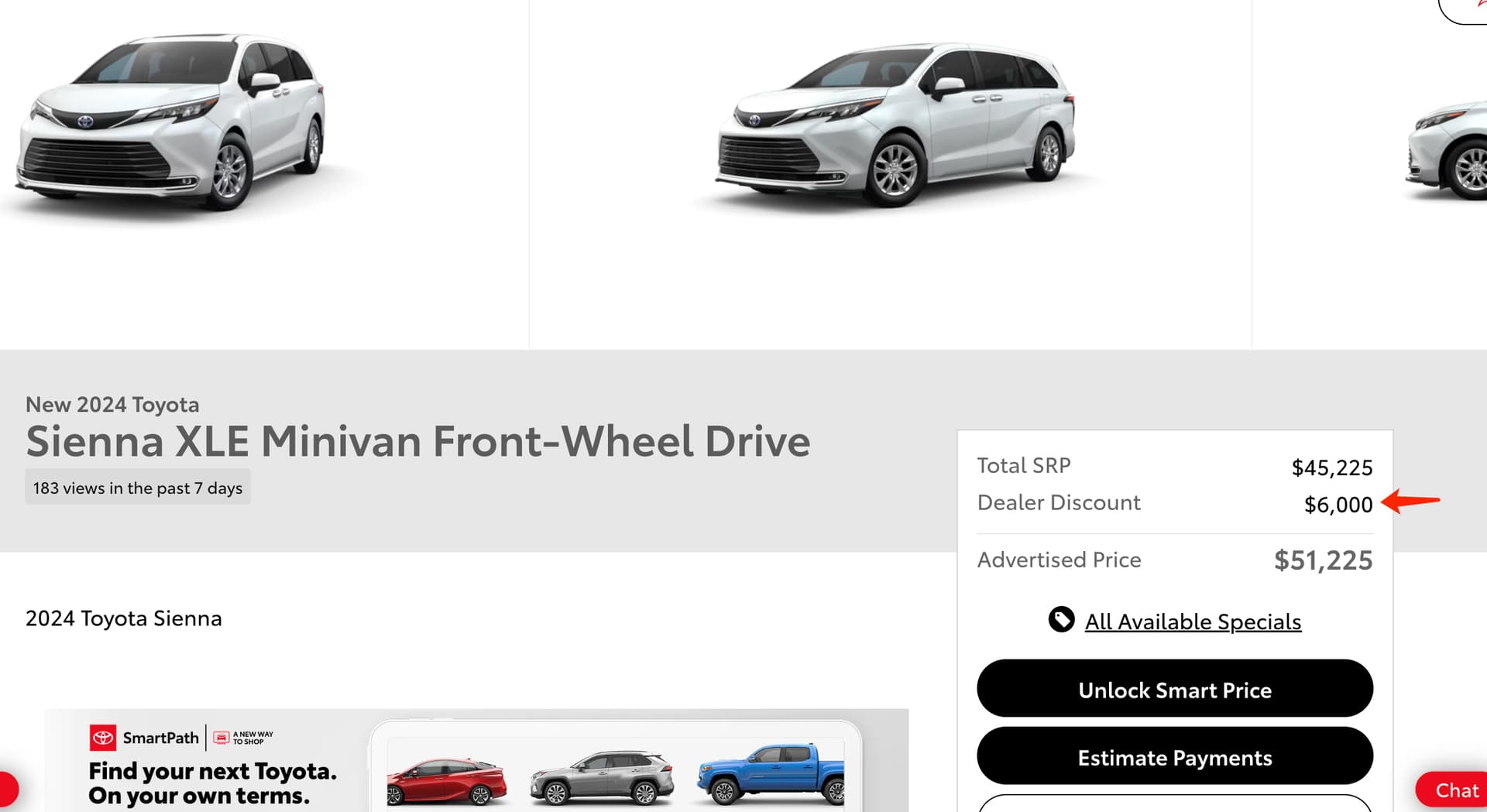Click the red circular button on the left edge
Image resolution: width=1487 pixels, height=812 pixels.
point(7,790)
